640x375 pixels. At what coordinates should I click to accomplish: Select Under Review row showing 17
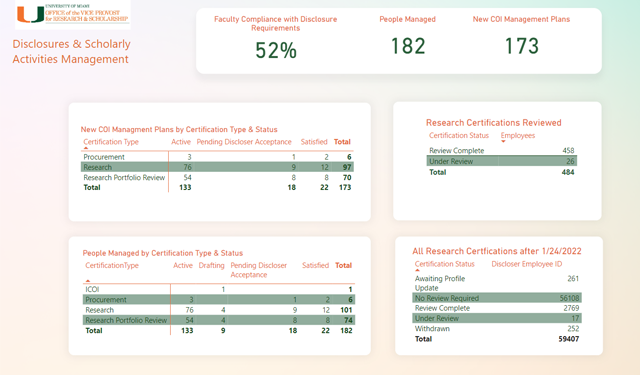pyautogui.click(x=497, y=318)
